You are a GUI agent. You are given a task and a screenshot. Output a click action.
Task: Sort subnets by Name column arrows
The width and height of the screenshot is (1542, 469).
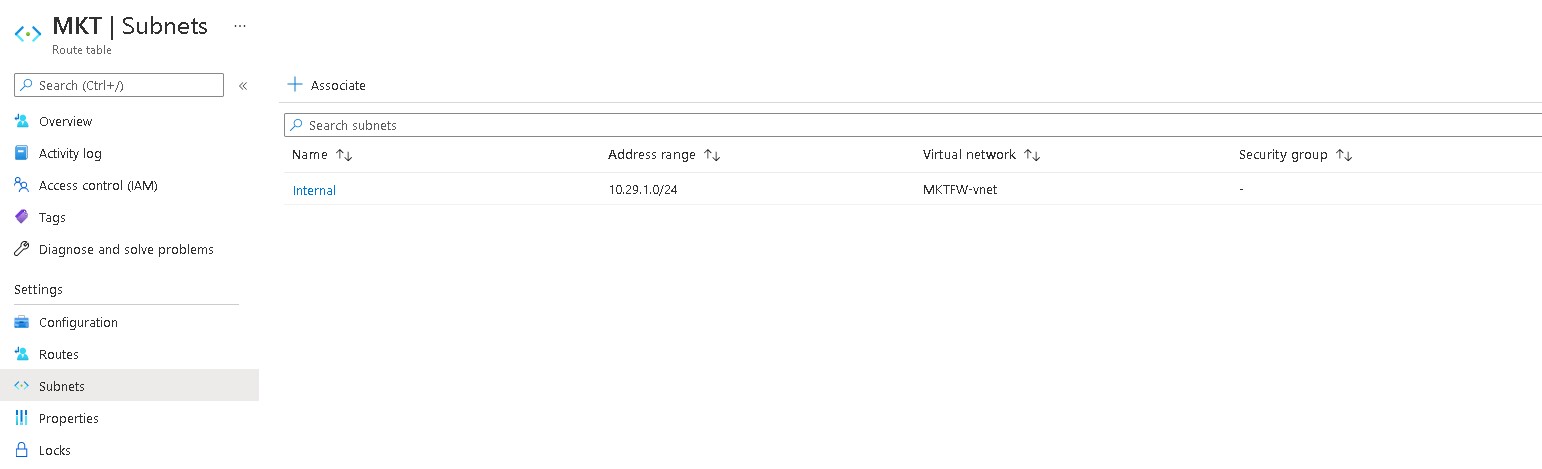344,155
